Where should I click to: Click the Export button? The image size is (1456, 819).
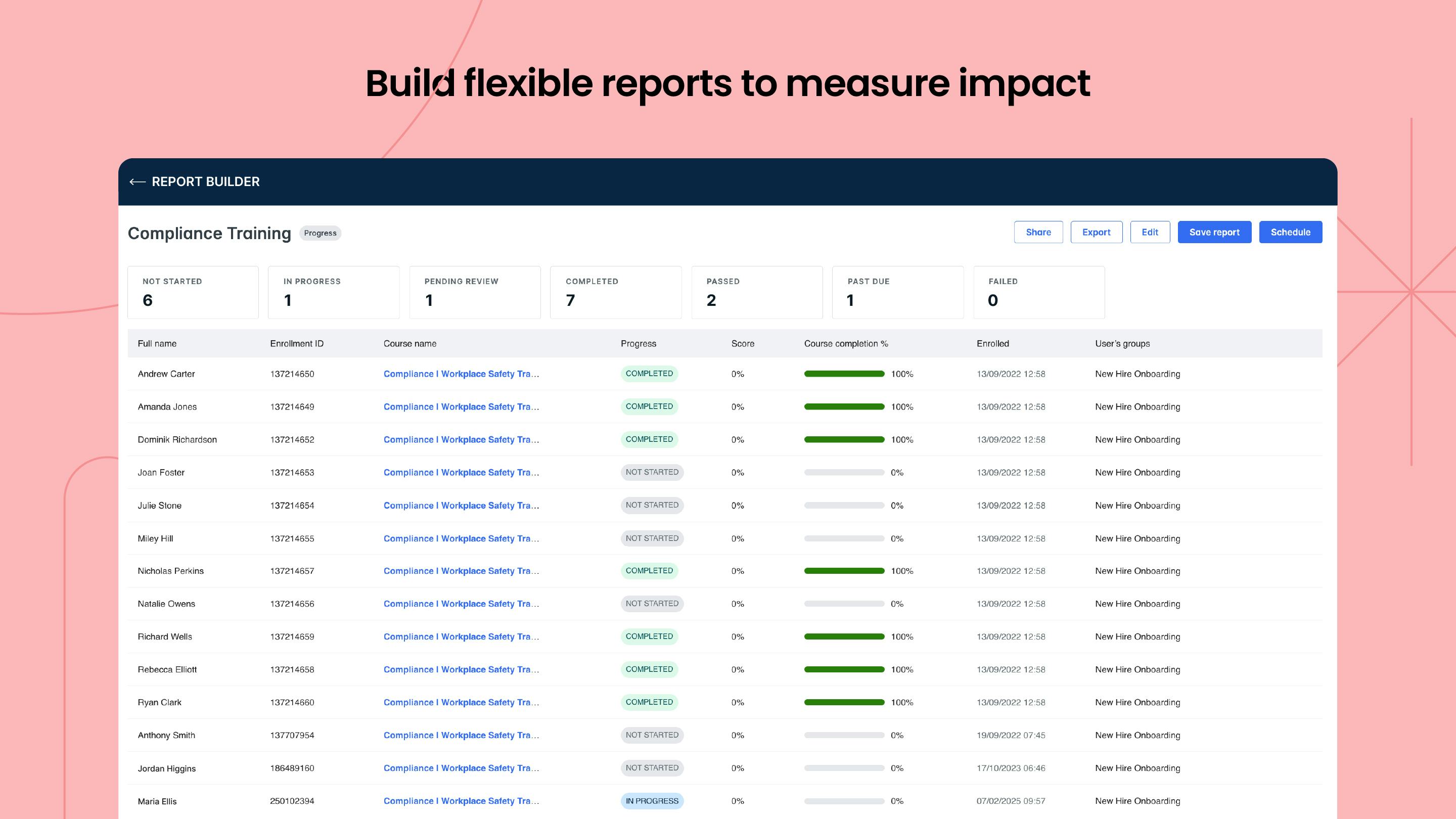[1096, 233]
